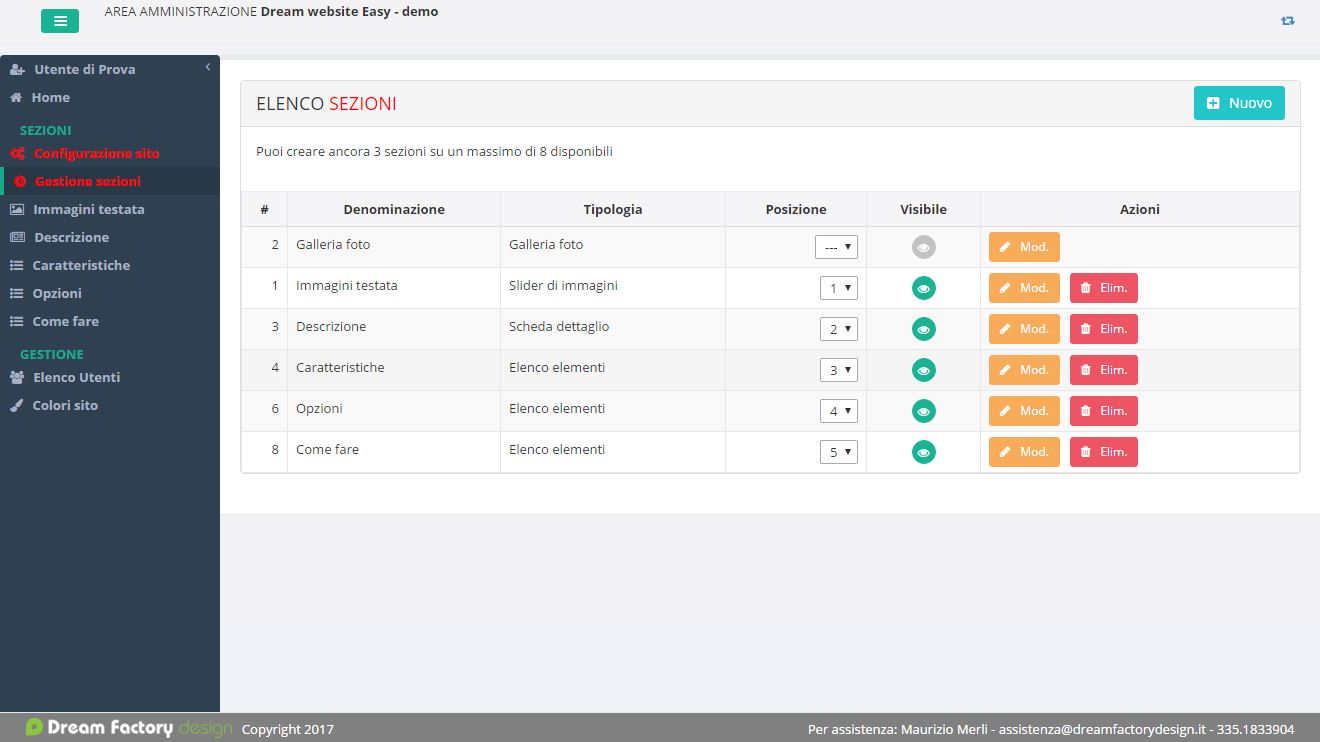1320x742 pixels.
Task: Open position dropdown for Come fare
Action: [839, 452]
